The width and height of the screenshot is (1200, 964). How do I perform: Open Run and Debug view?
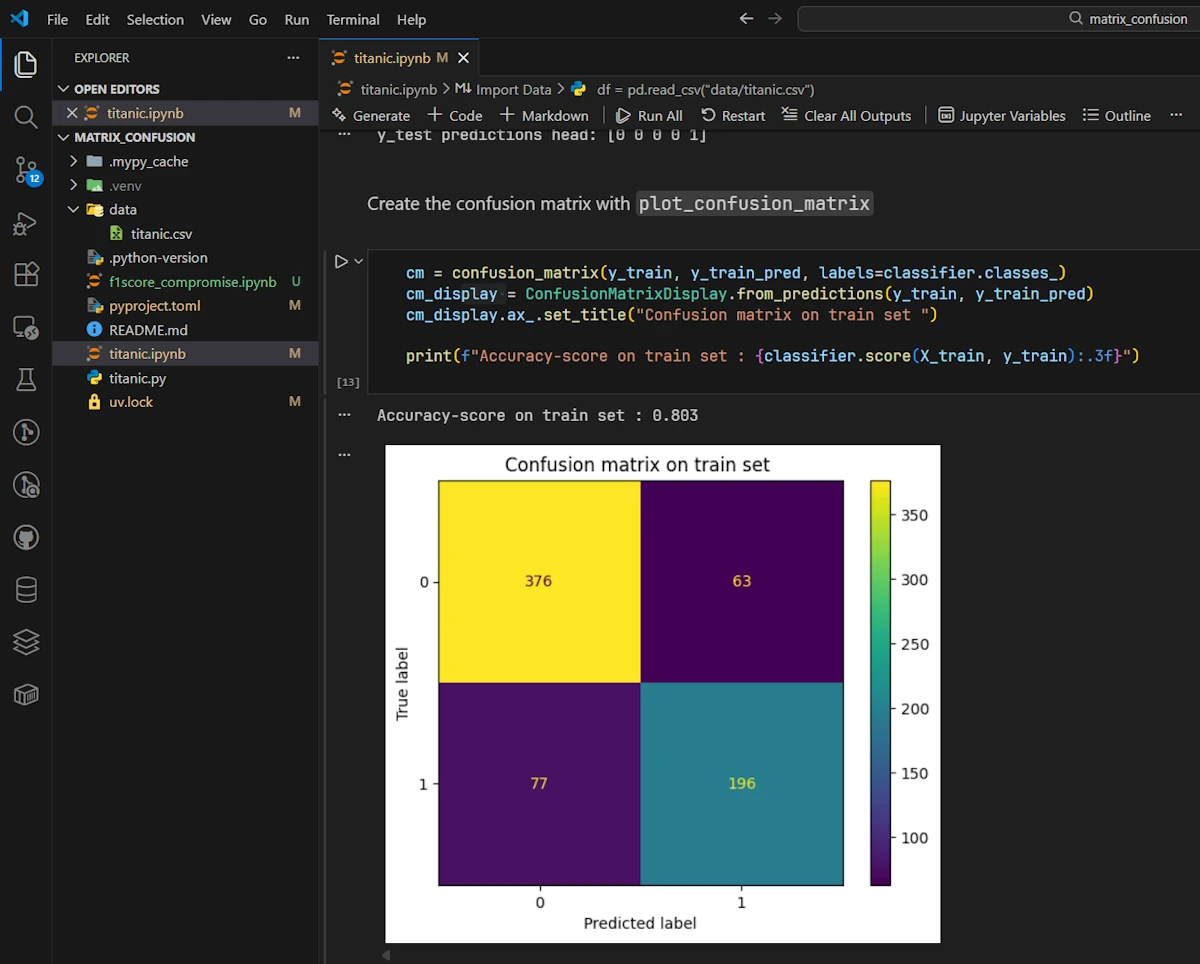[x=26, y=224]
